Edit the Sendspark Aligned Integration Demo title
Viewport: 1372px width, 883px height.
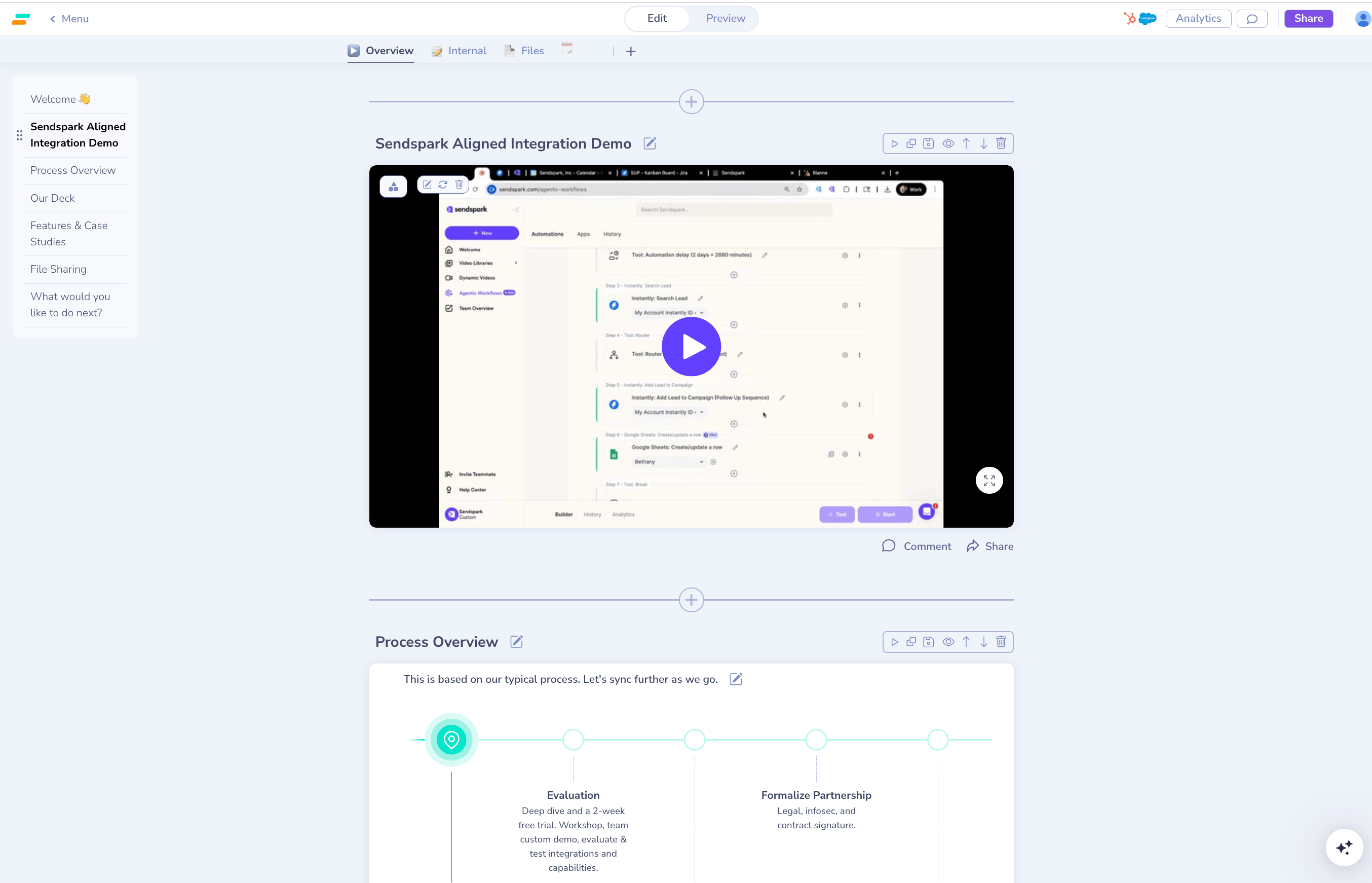[x=650, y=143]
